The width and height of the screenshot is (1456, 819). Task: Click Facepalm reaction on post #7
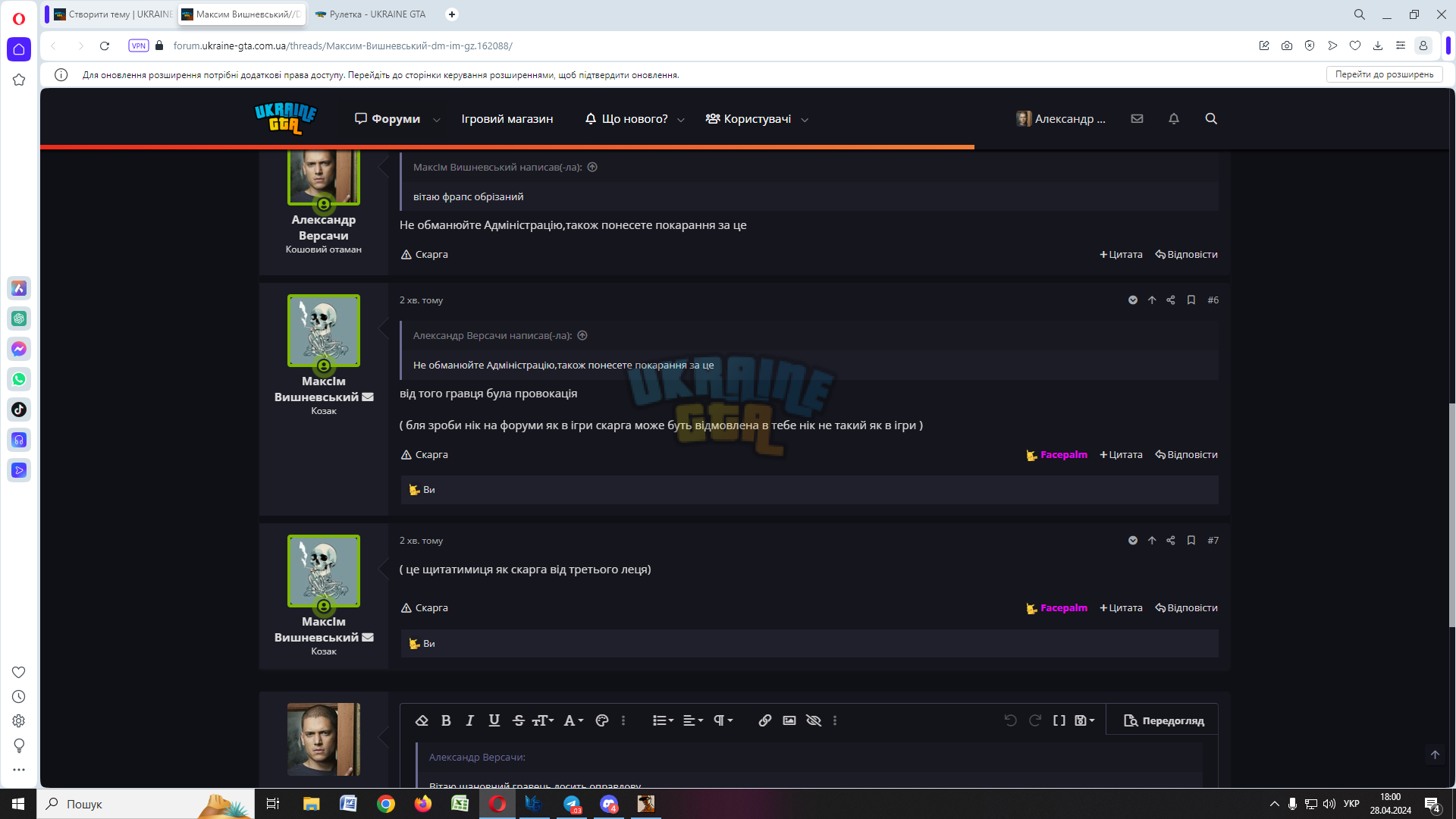(x=1056, y=608)
